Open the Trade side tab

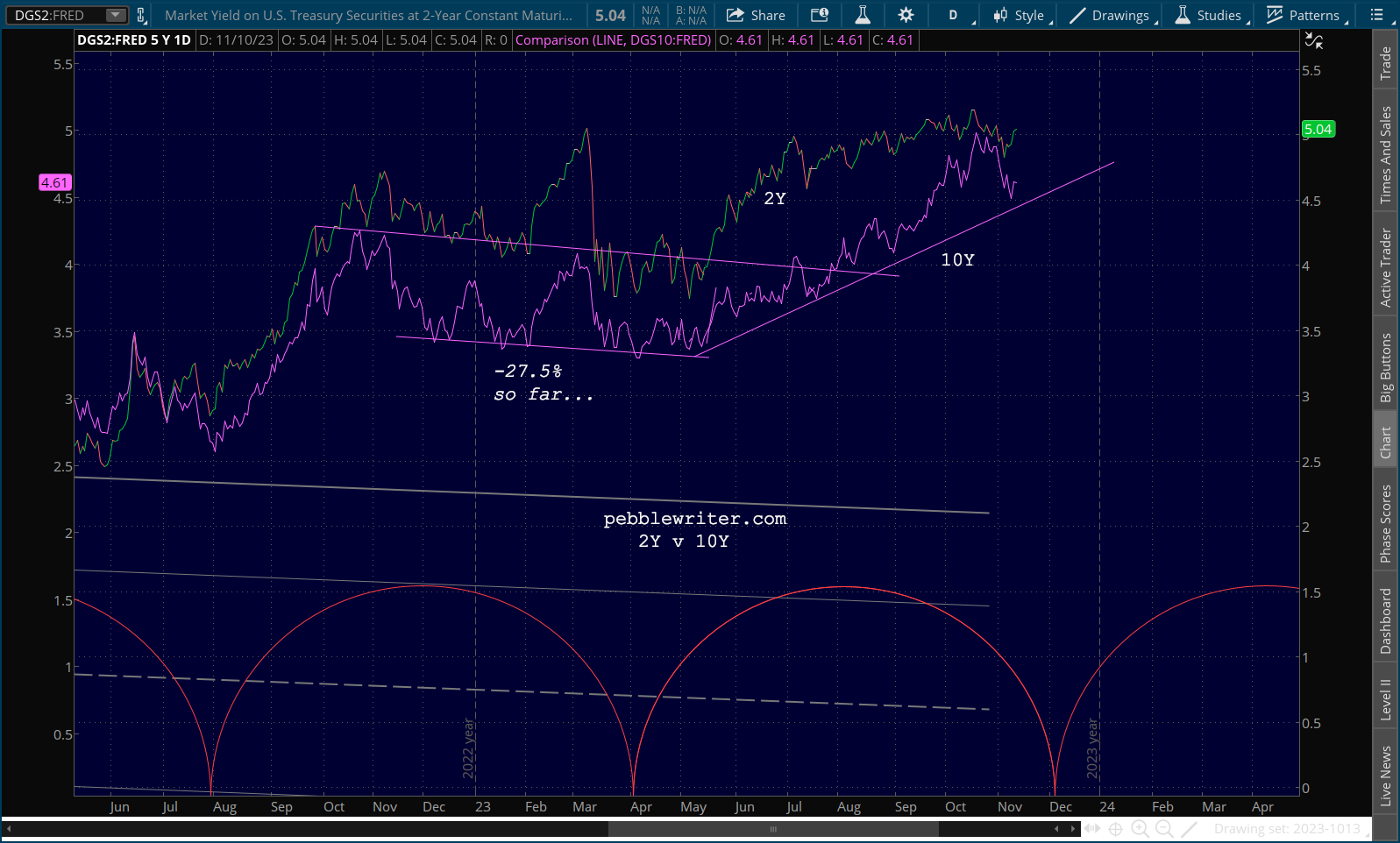pos(1386,64)
